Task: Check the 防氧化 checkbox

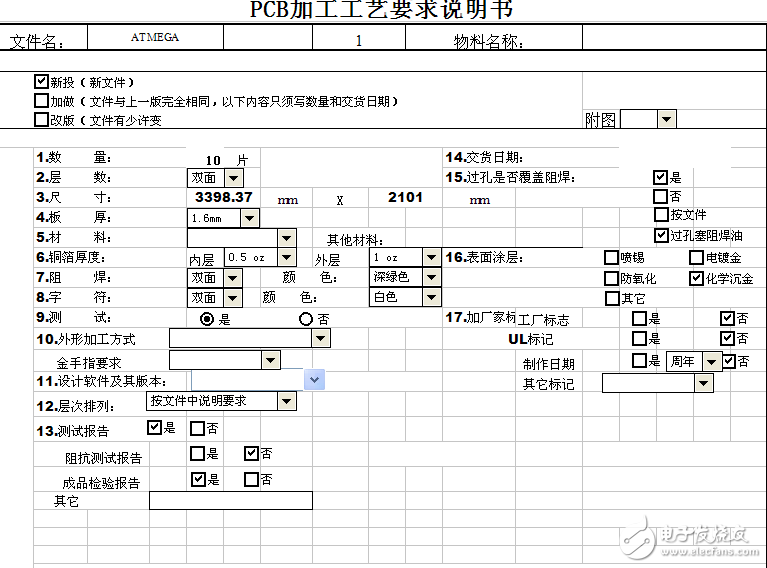Action: coord(612,278)
